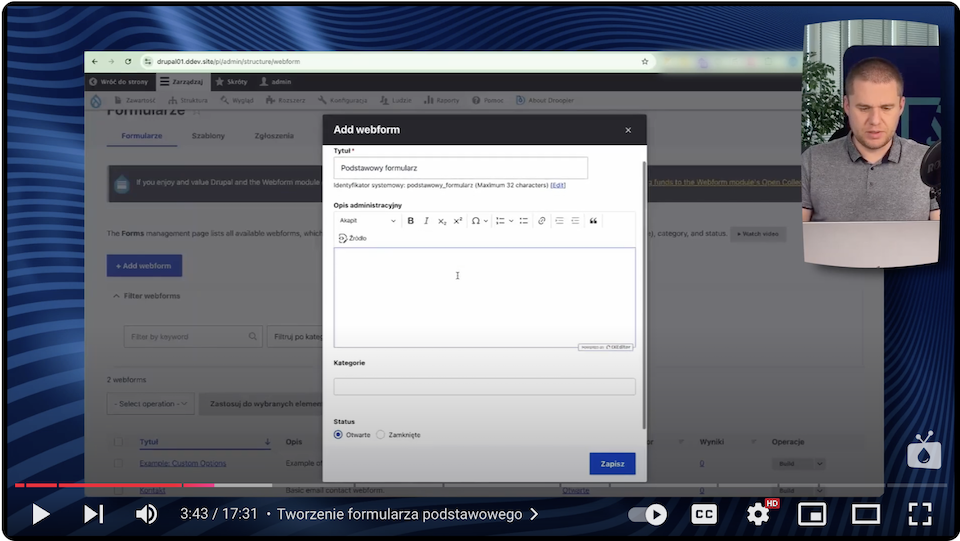The height and width of the screenshot is (541, 960).
Task: Toggle the autoplay switch
Action: point(648,514)
